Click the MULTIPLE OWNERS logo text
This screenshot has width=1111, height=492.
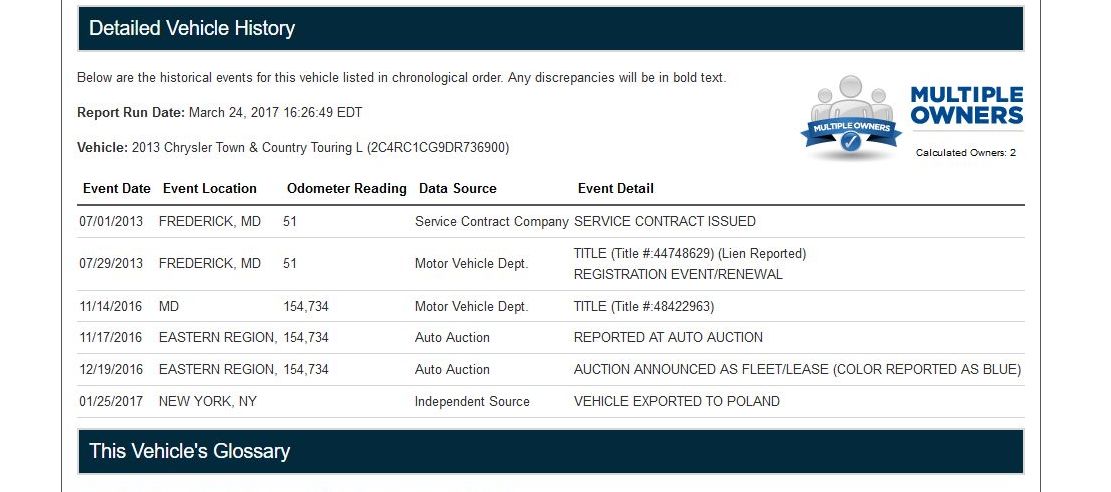(966, 106)
